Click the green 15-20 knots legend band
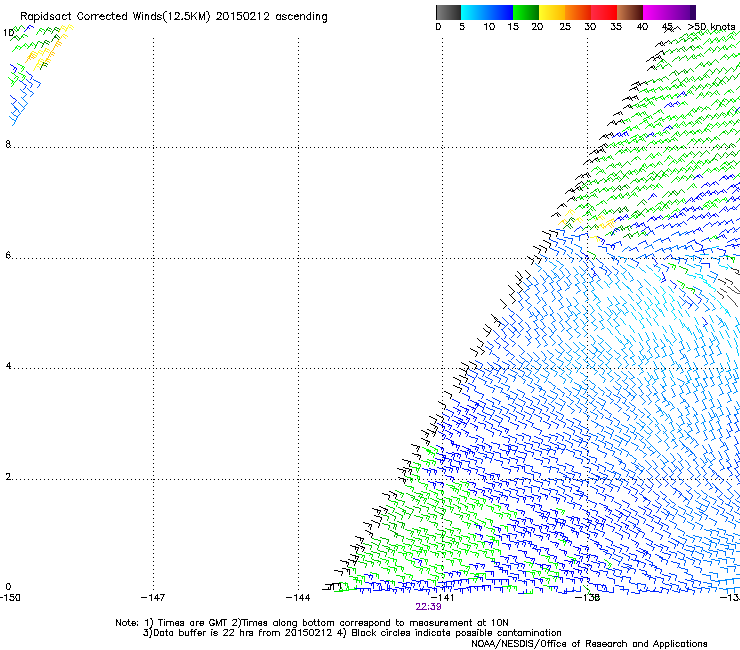740x650 pixels. (x=526, y=12)
